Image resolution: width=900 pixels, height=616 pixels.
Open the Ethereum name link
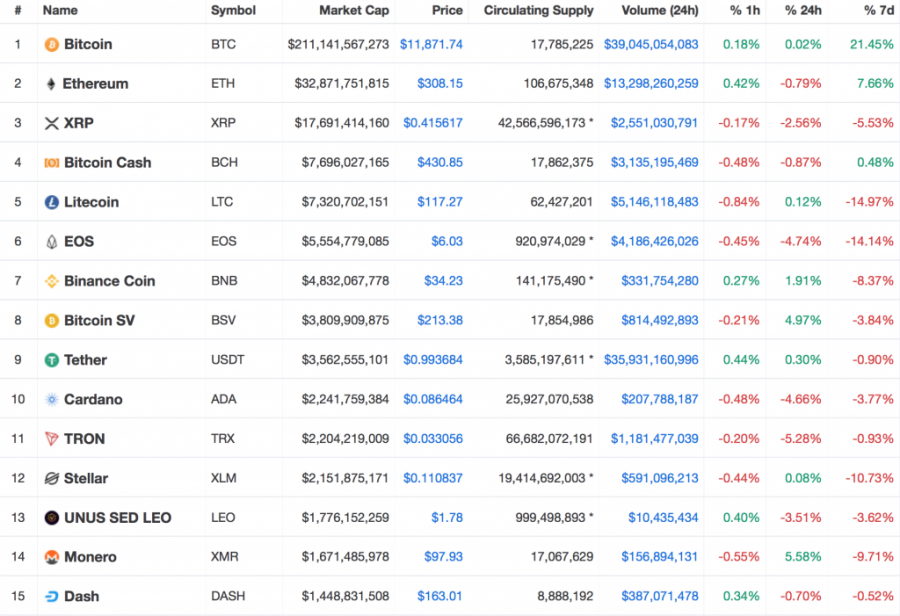95,84
